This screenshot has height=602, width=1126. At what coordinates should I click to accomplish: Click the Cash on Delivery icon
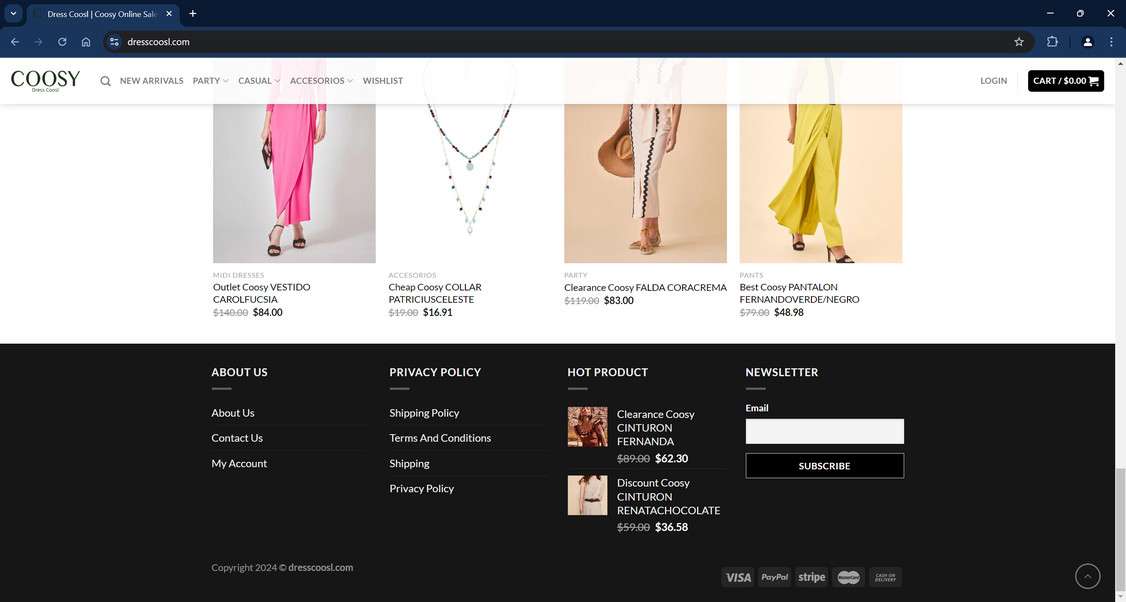(x=885, y=577)
